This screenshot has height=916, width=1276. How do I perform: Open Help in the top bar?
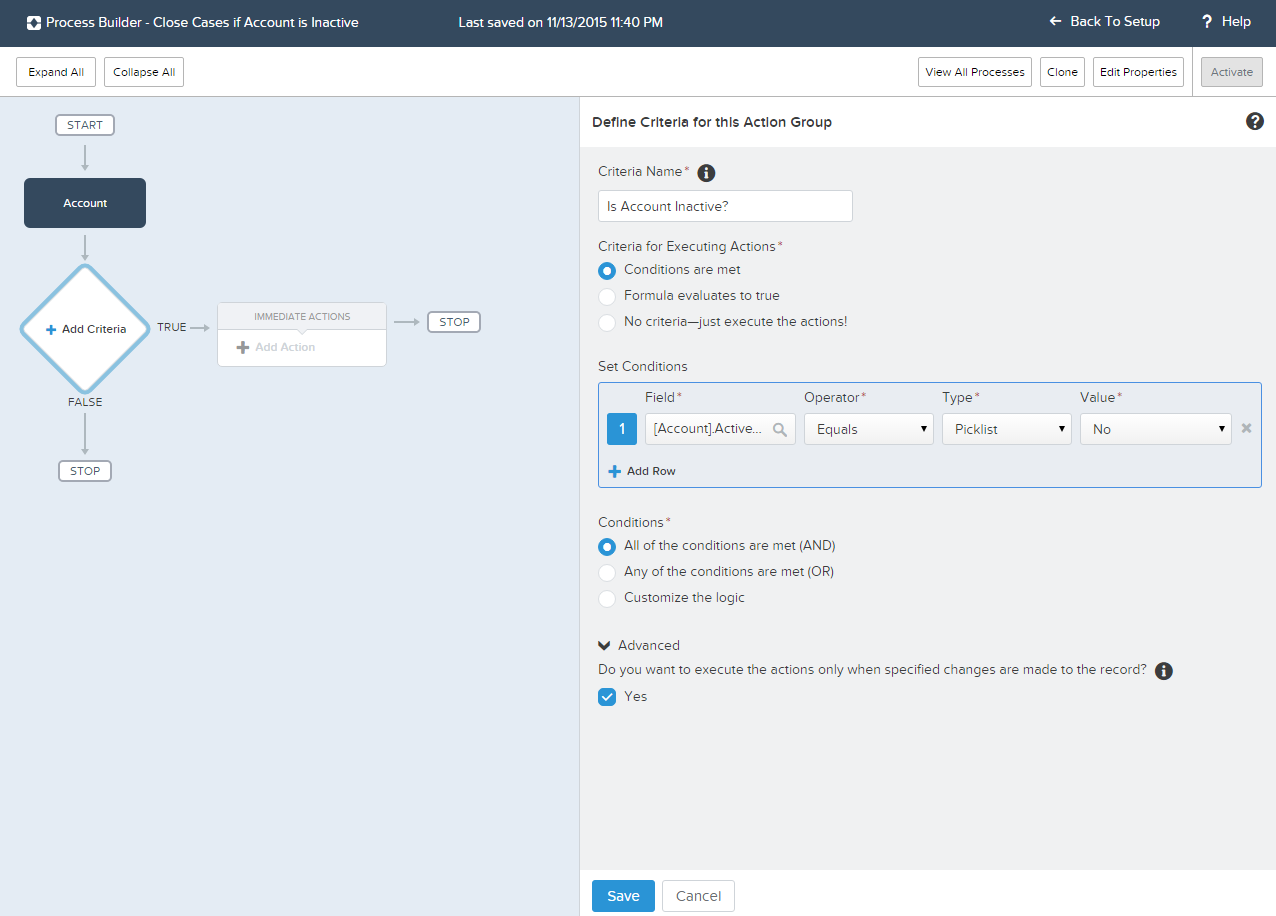point(1226,22)
